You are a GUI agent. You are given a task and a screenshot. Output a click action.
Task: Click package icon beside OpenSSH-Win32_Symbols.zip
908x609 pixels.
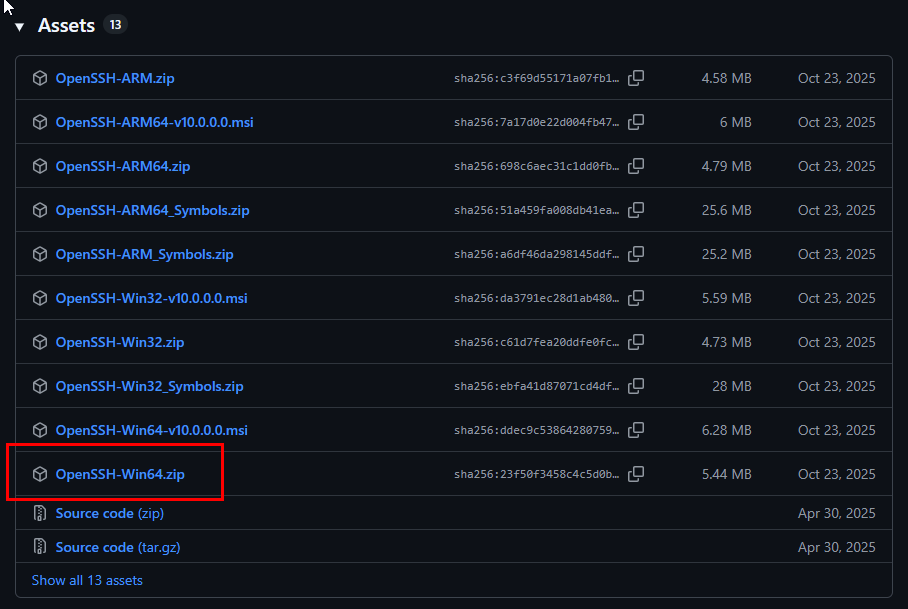pyautogui.click(x=40, y=386)
